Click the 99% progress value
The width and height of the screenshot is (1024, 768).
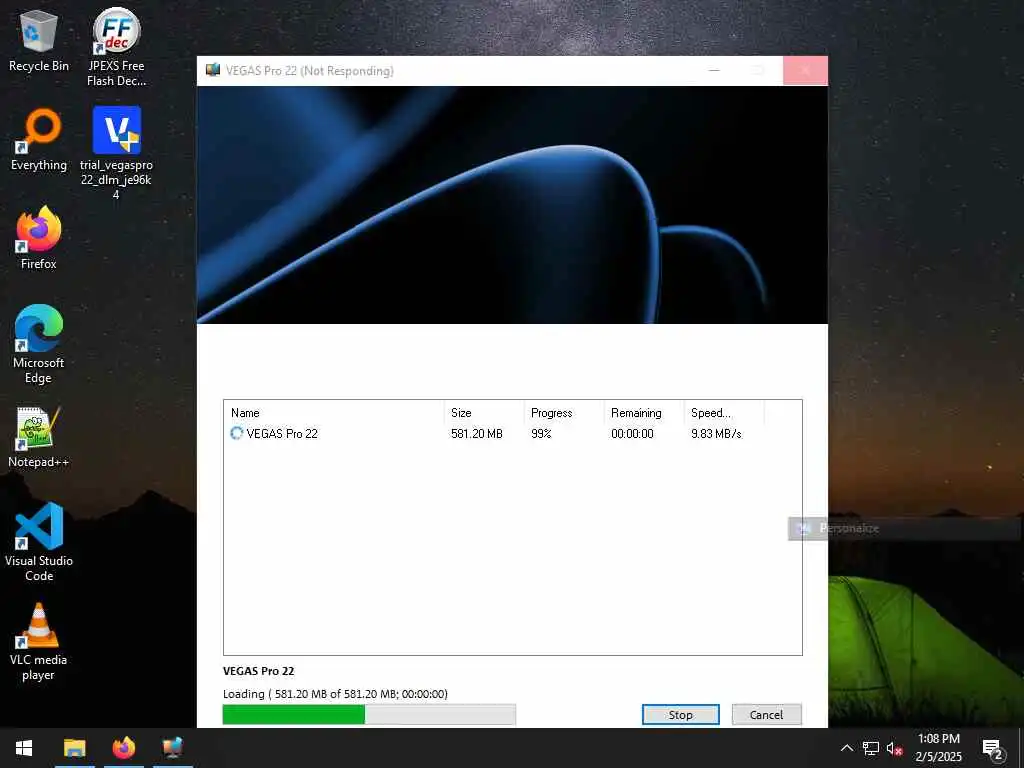[x=541, y=434]
